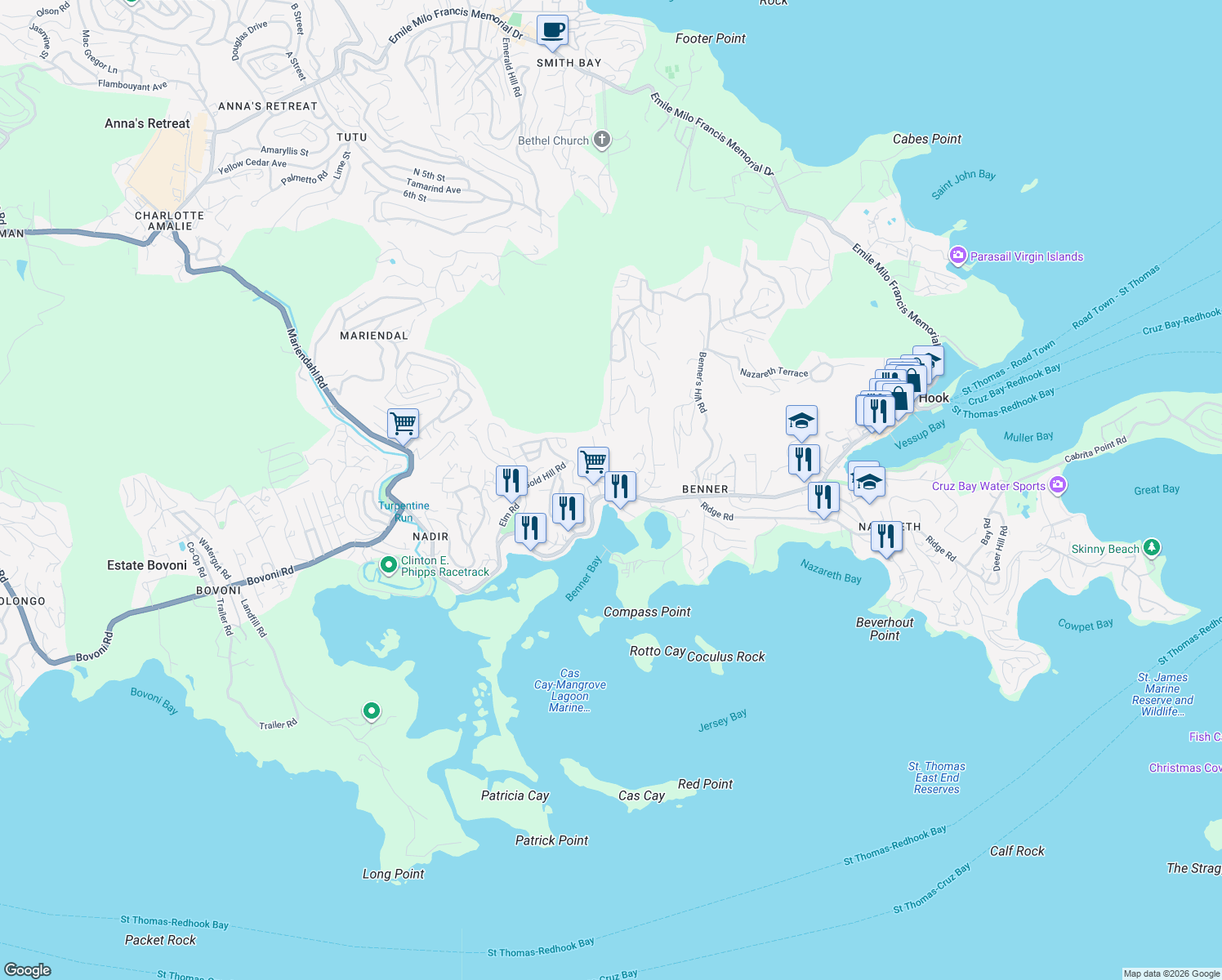The height and width of the screenshot is (980, 1222).
Task: Click the restaurant fork icon near Nazareth
Action: (885, 535)
